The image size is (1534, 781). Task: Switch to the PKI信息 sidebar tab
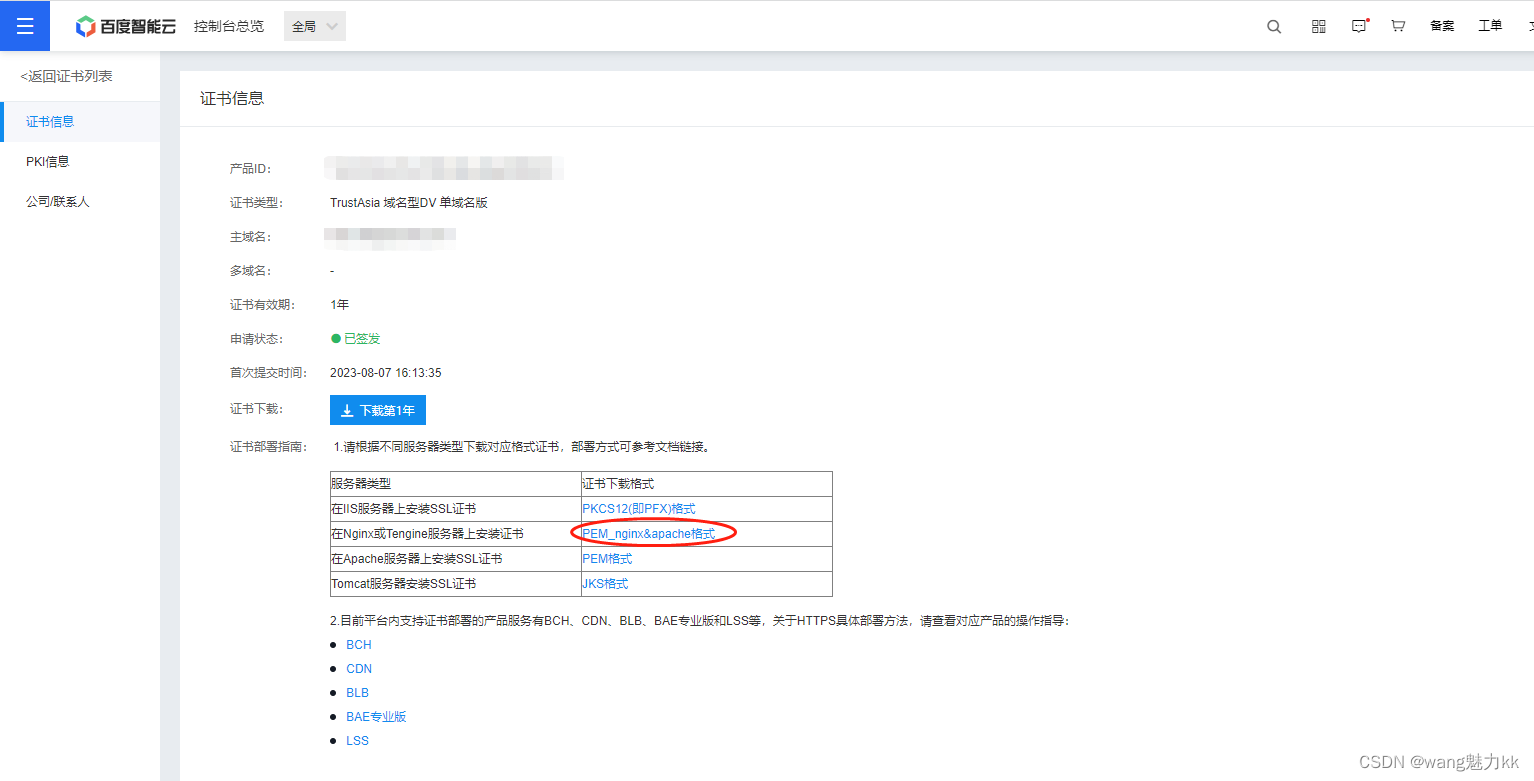48,161
